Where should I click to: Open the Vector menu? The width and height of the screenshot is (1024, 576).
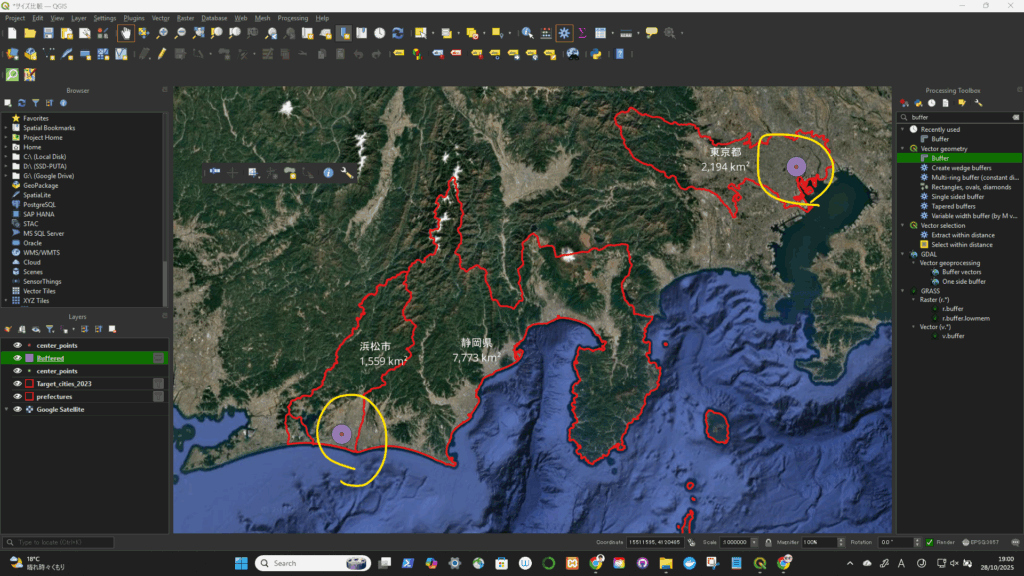(160, 18)
